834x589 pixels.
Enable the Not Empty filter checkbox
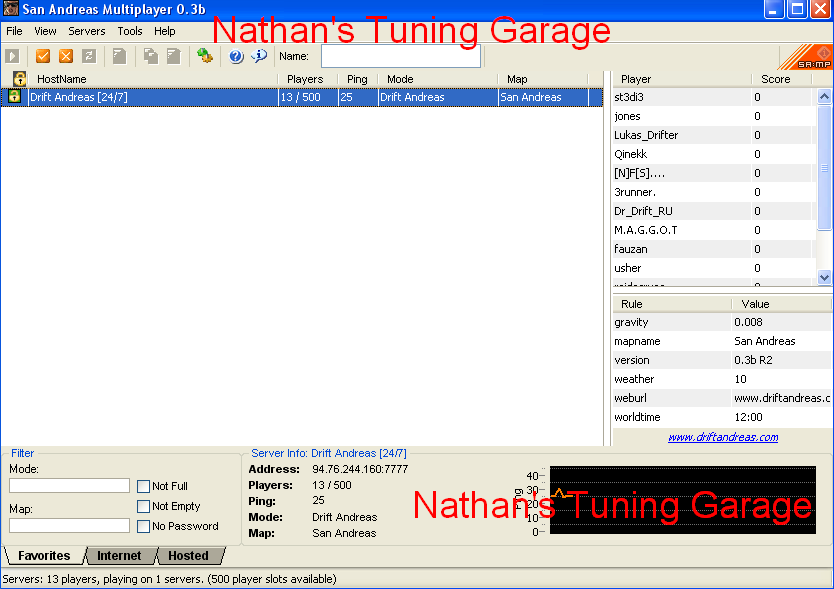tap(143, 506)
